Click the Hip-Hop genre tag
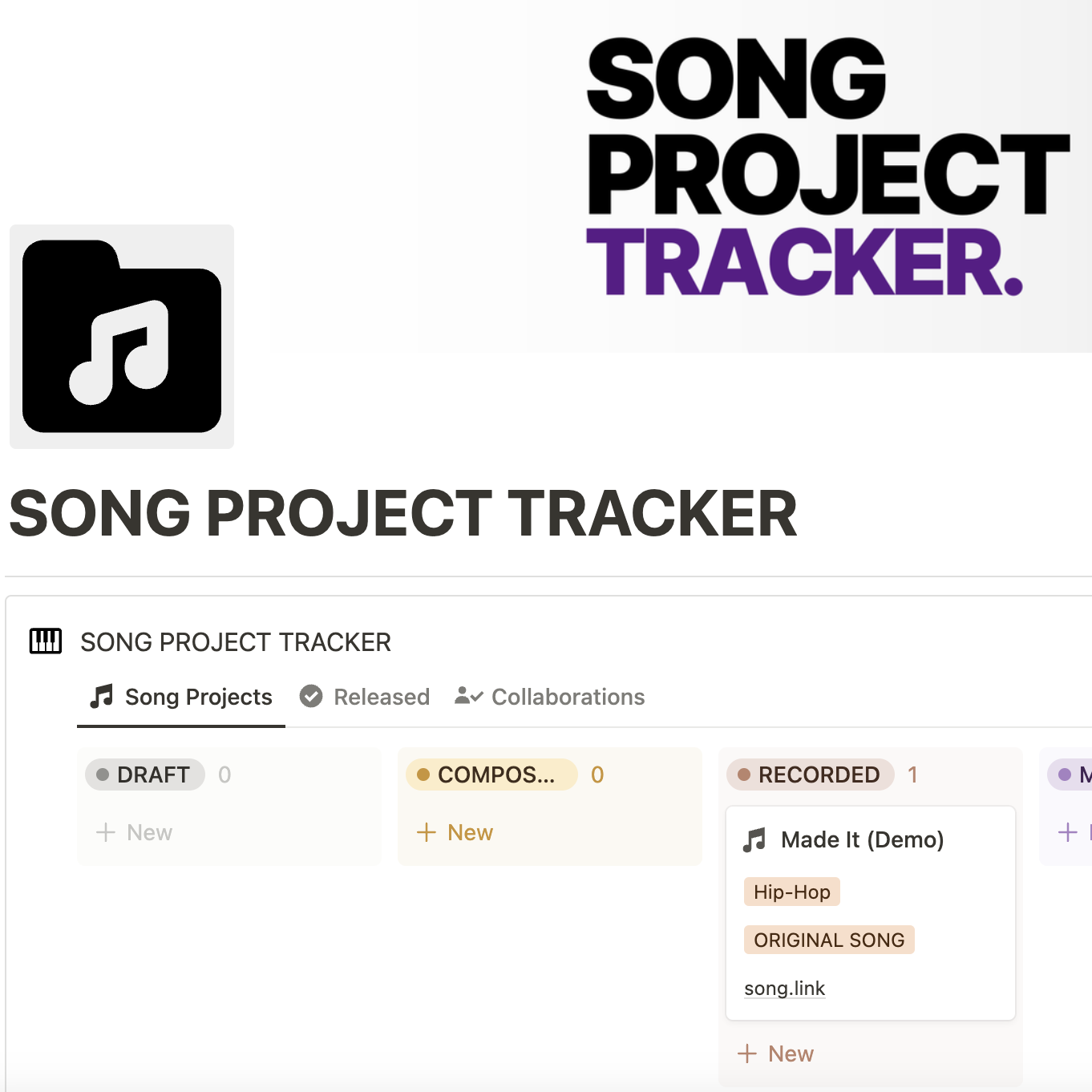Viewport: 1092px width, 1092px height. coord(791,891)
